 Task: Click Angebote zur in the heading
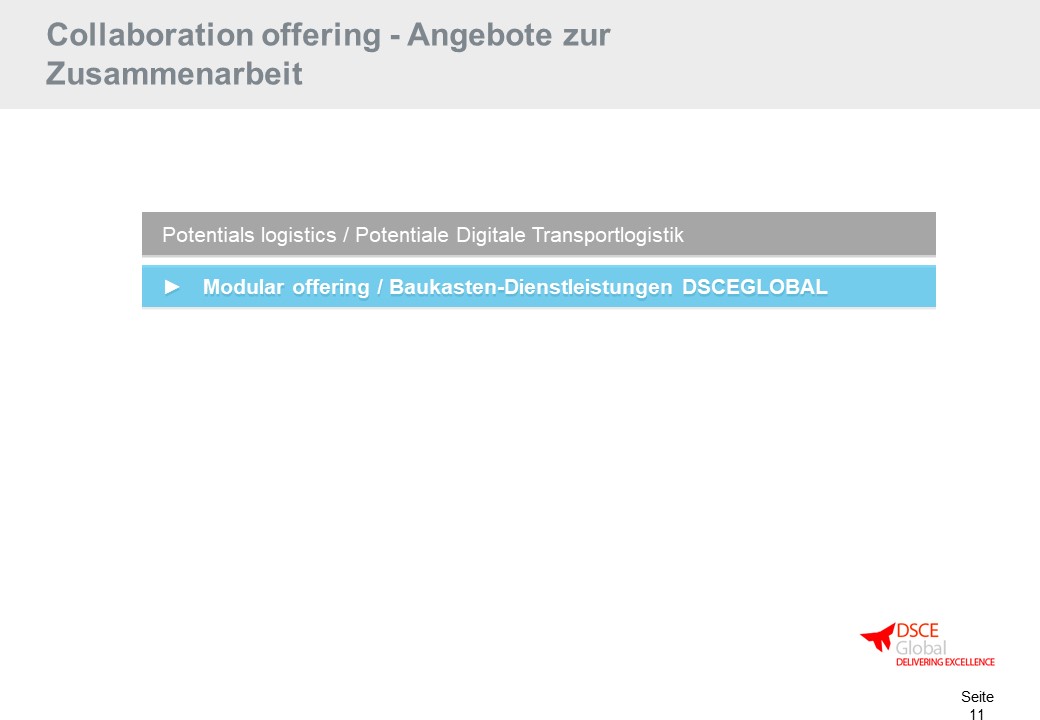509,34
